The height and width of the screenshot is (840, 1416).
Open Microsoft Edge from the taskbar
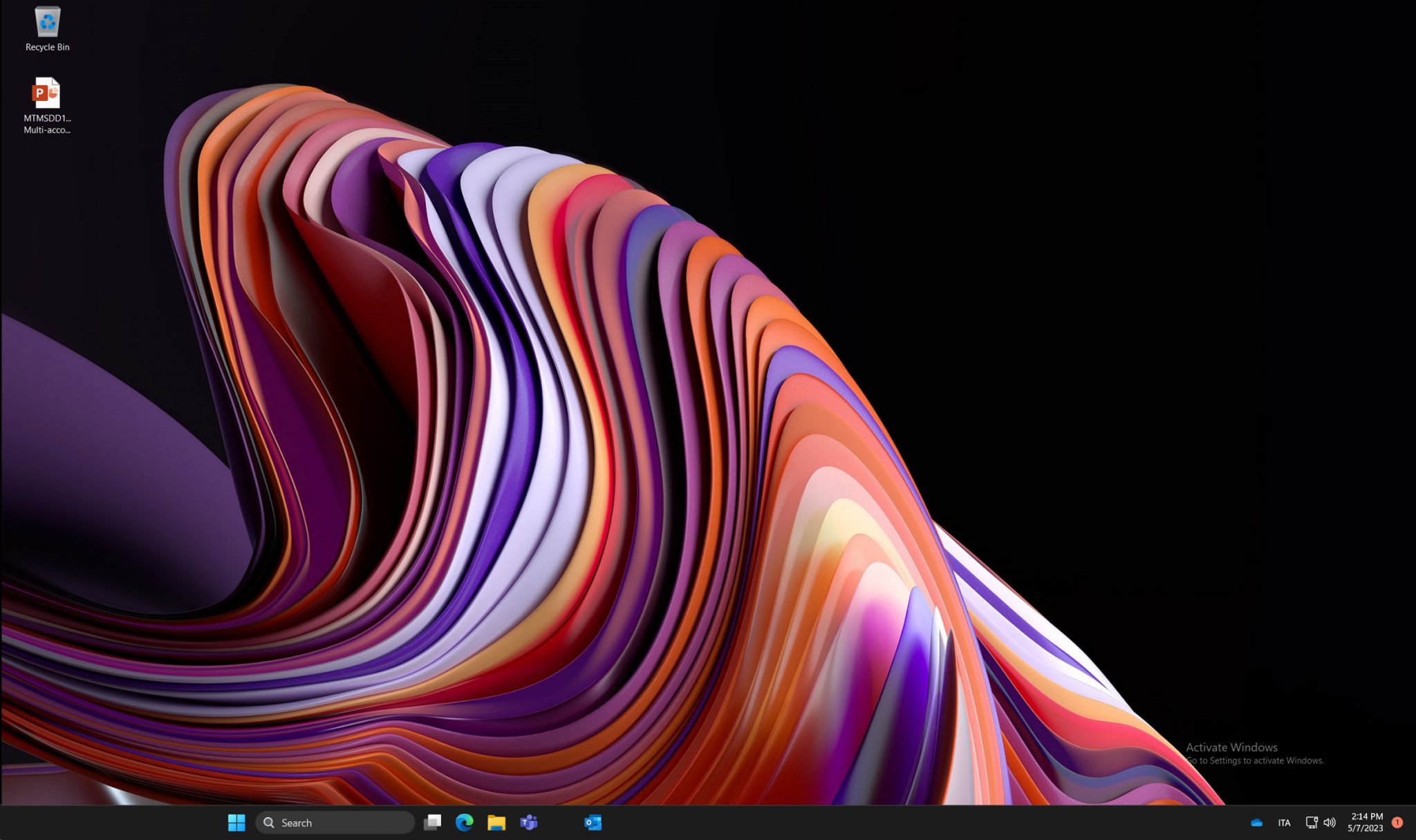point(464,823)
